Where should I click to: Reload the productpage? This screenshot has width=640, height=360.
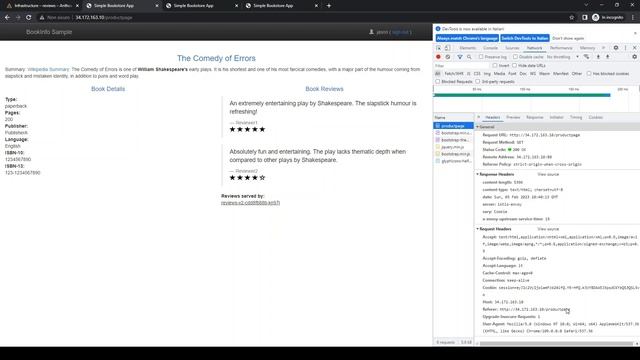click(29, 18)
